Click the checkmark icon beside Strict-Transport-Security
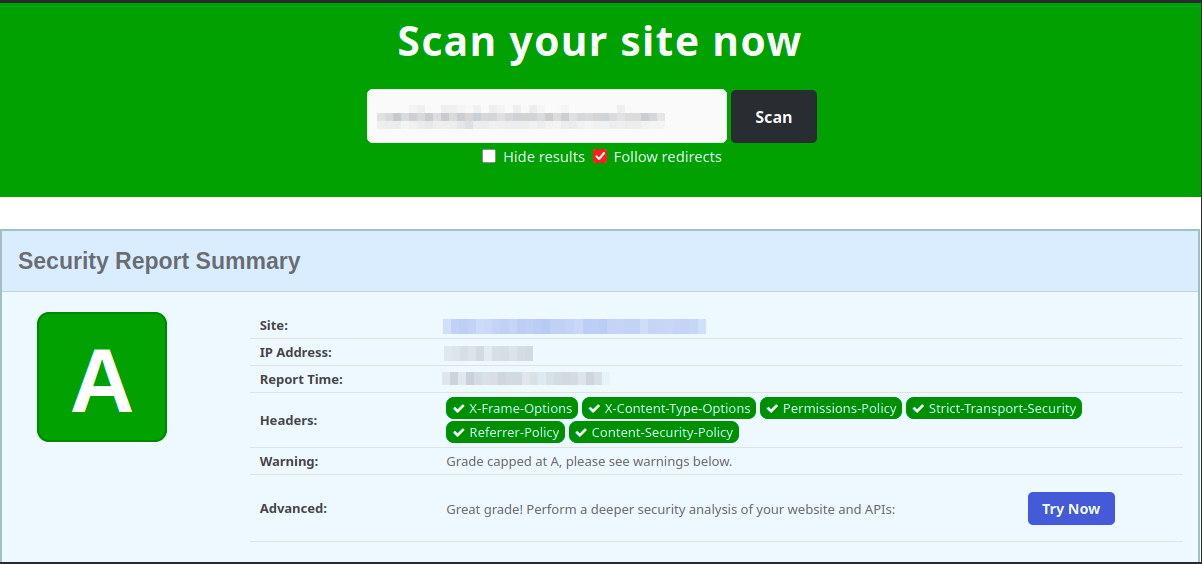Viewport: 1202px width, 564px height. pos(918,408)
